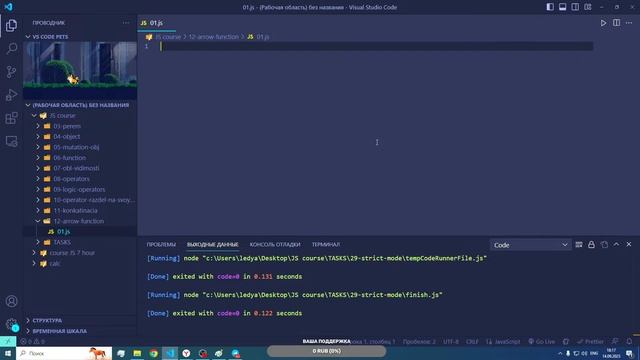The width and height of the screenshot is (640, 360).
Task: Open the Extensions view
Action: click(11, 118)
